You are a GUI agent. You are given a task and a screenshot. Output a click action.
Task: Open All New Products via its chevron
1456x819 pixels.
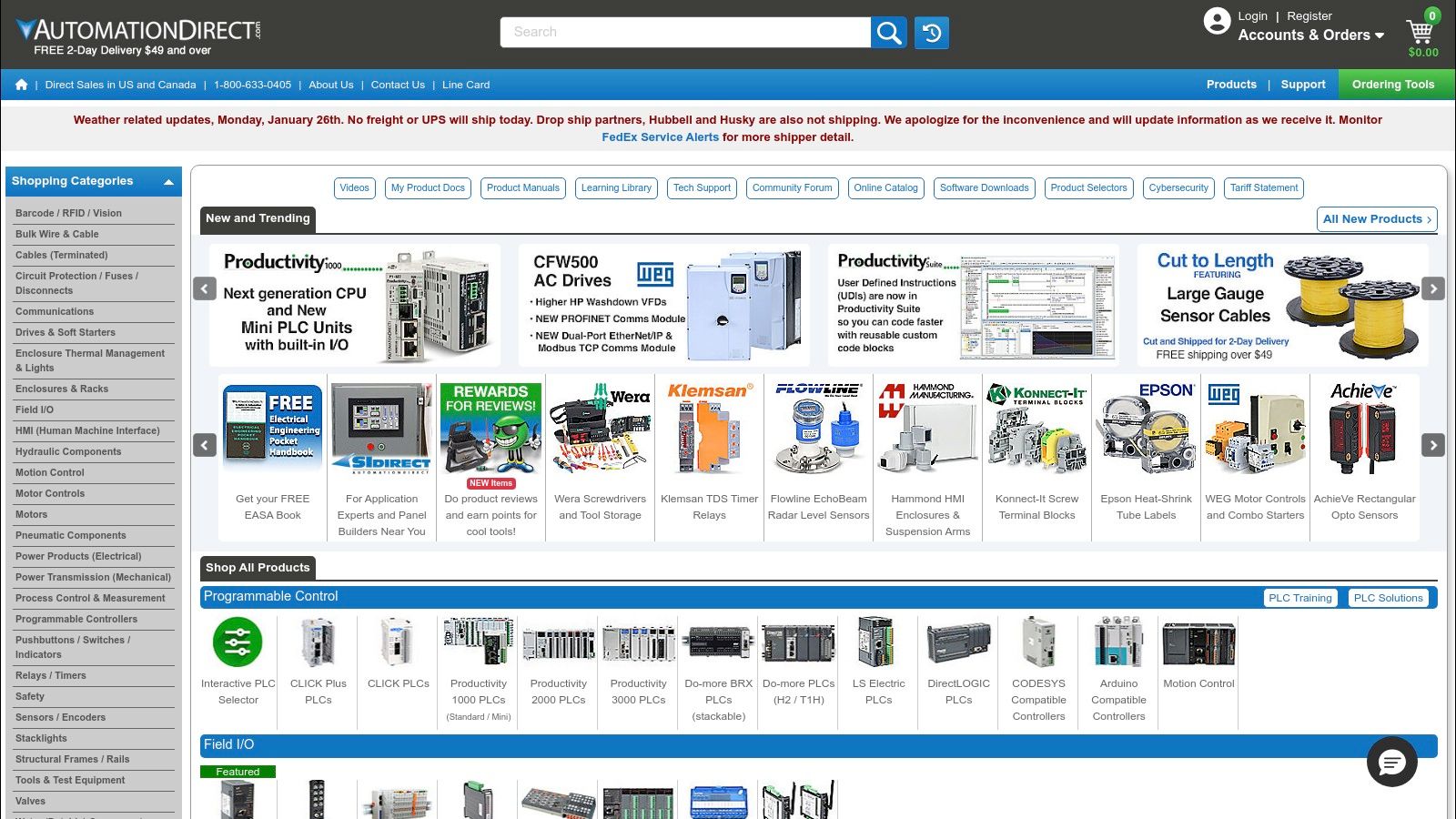point(1429,219)
